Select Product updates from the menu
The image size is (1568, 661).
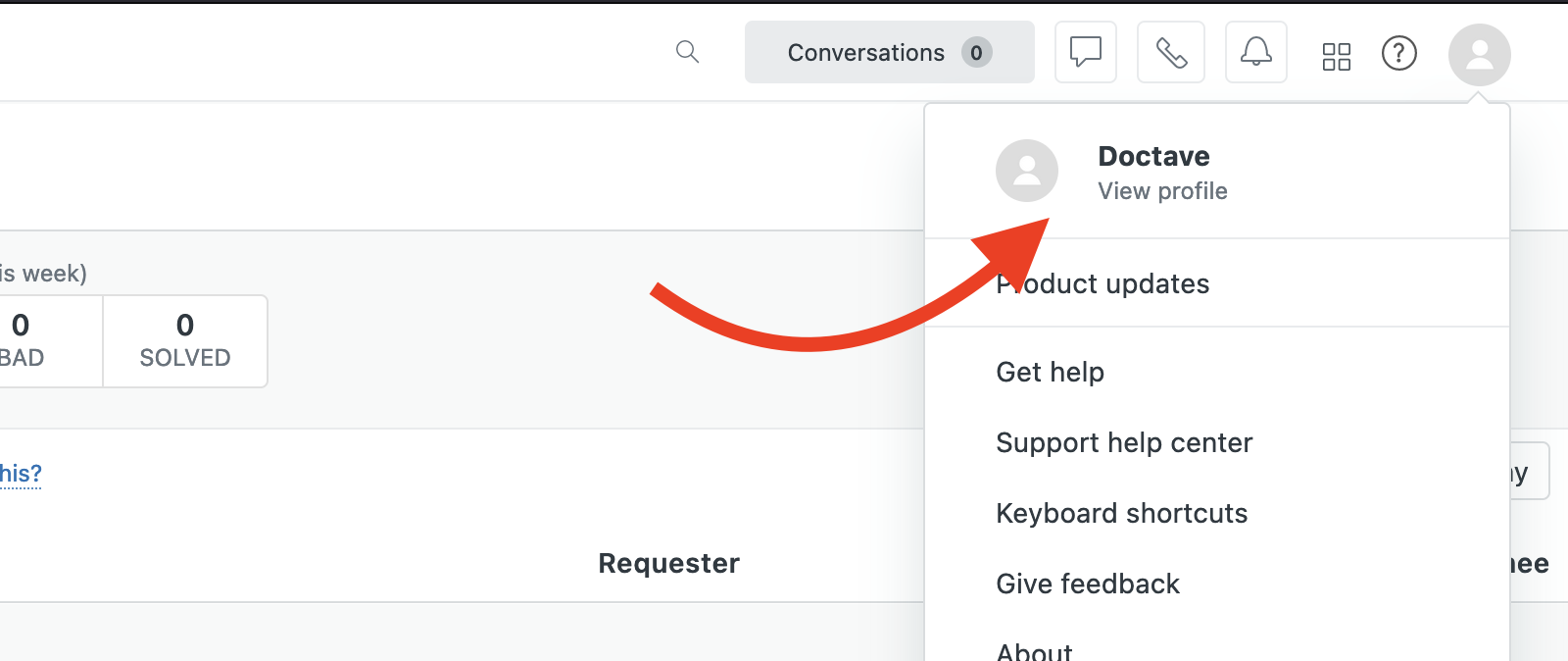click(1102, 284)
